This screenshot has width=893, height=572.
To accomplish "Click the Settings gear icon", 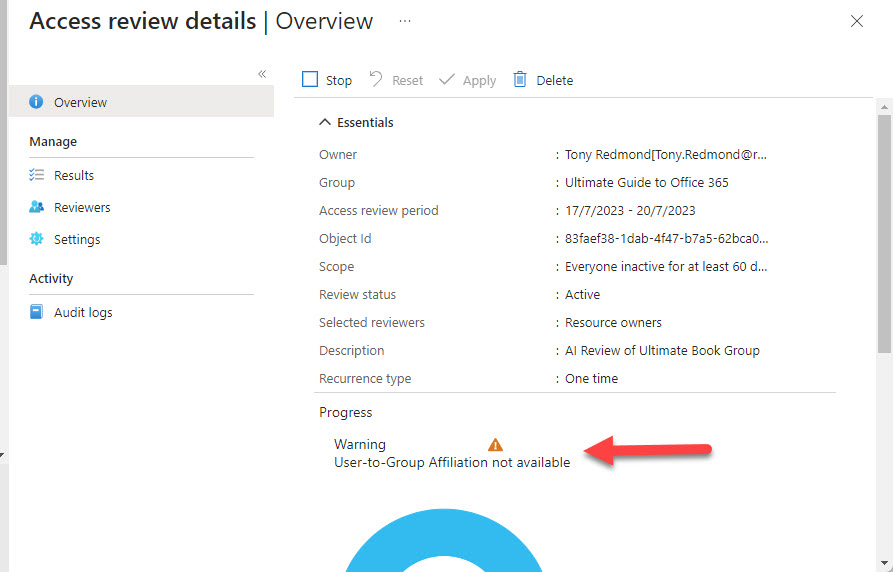I will [37, 239].
